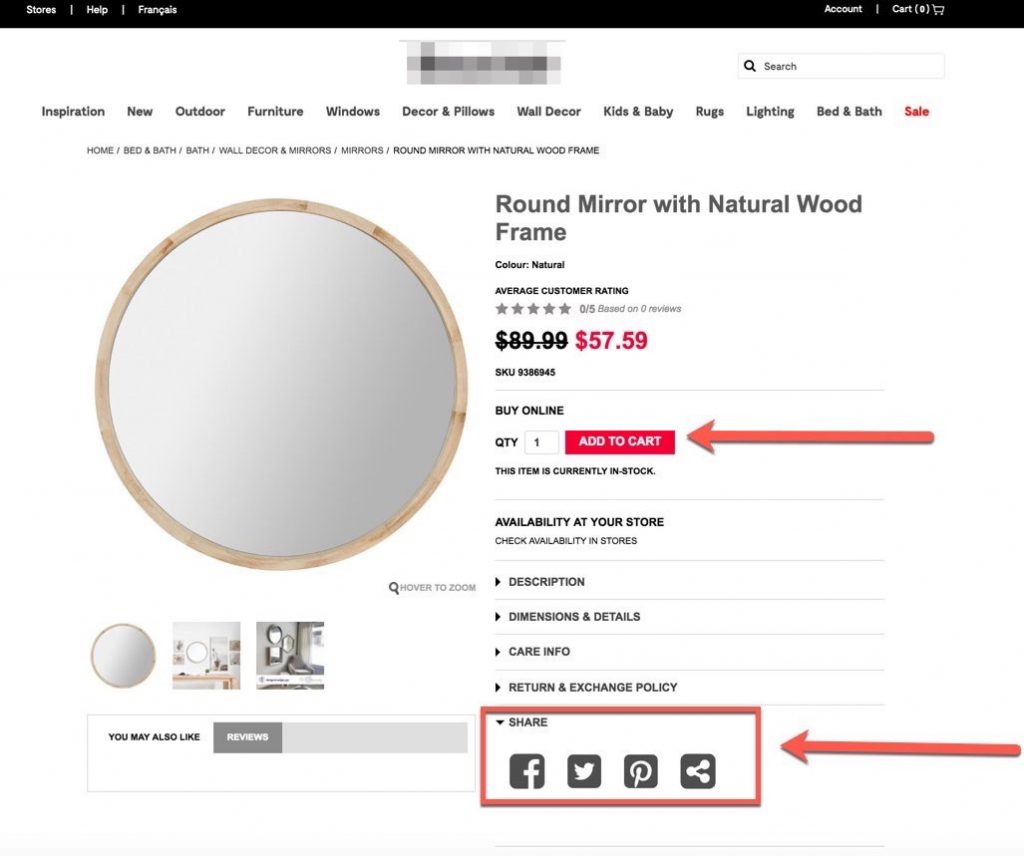Click the generic share icon
Screen dimensions: 1024x856
pyautogui.click(x=698, y=771)
